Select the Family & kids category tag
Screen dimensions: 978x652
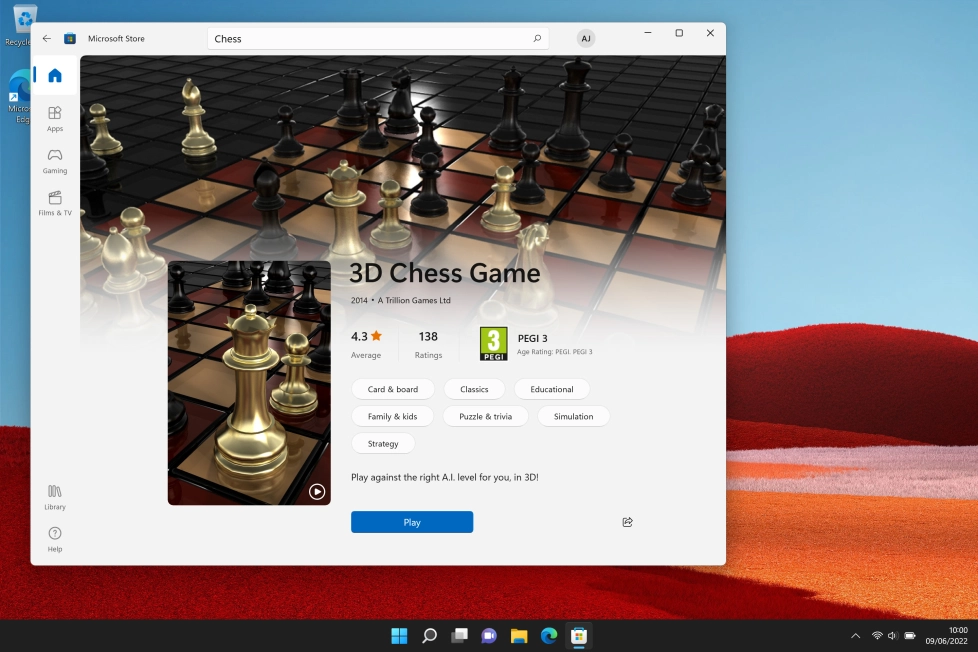[x=392, y=416]
